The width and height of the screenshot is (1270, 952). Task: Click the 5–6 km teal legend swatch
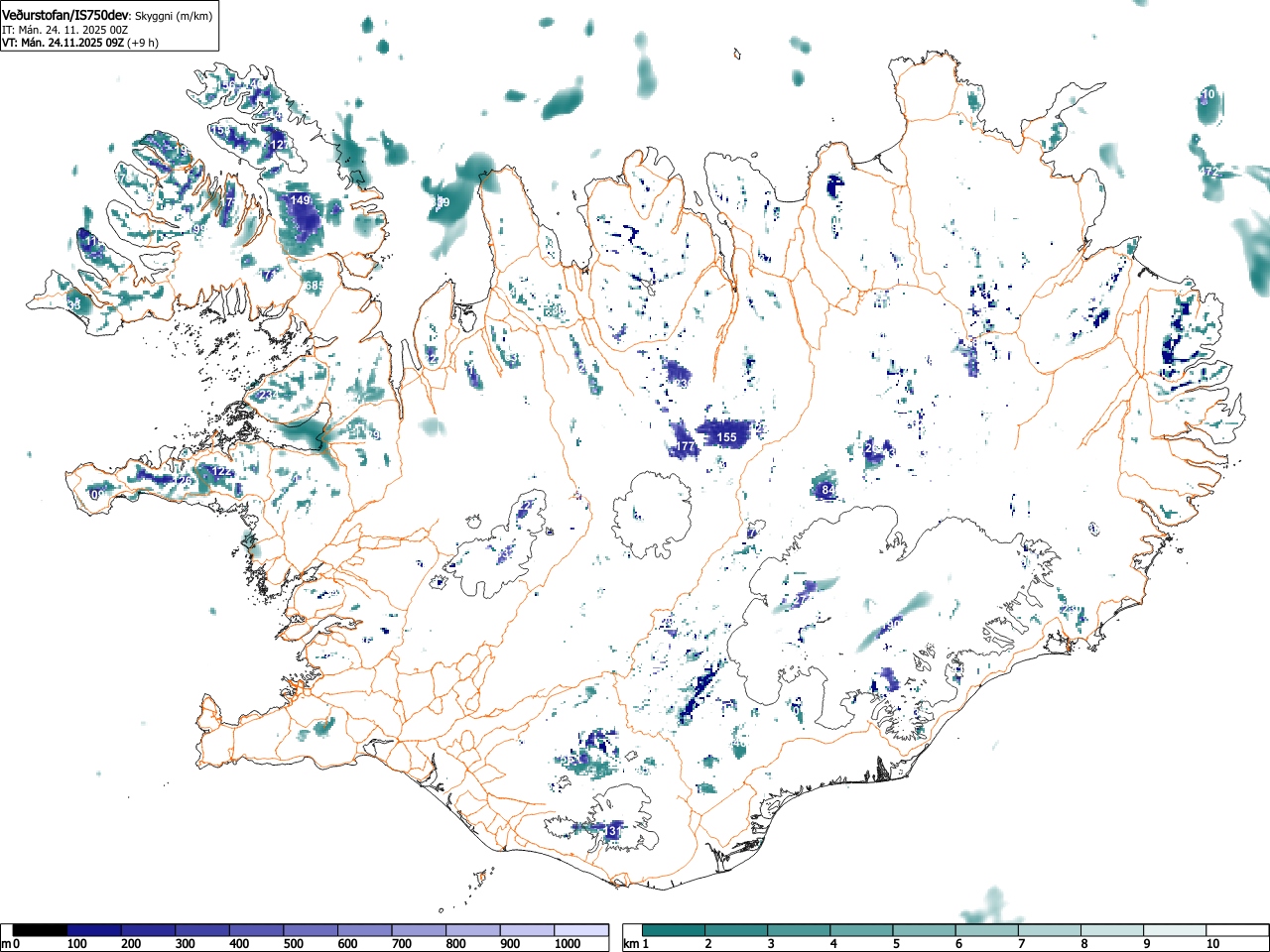(924, 930)
